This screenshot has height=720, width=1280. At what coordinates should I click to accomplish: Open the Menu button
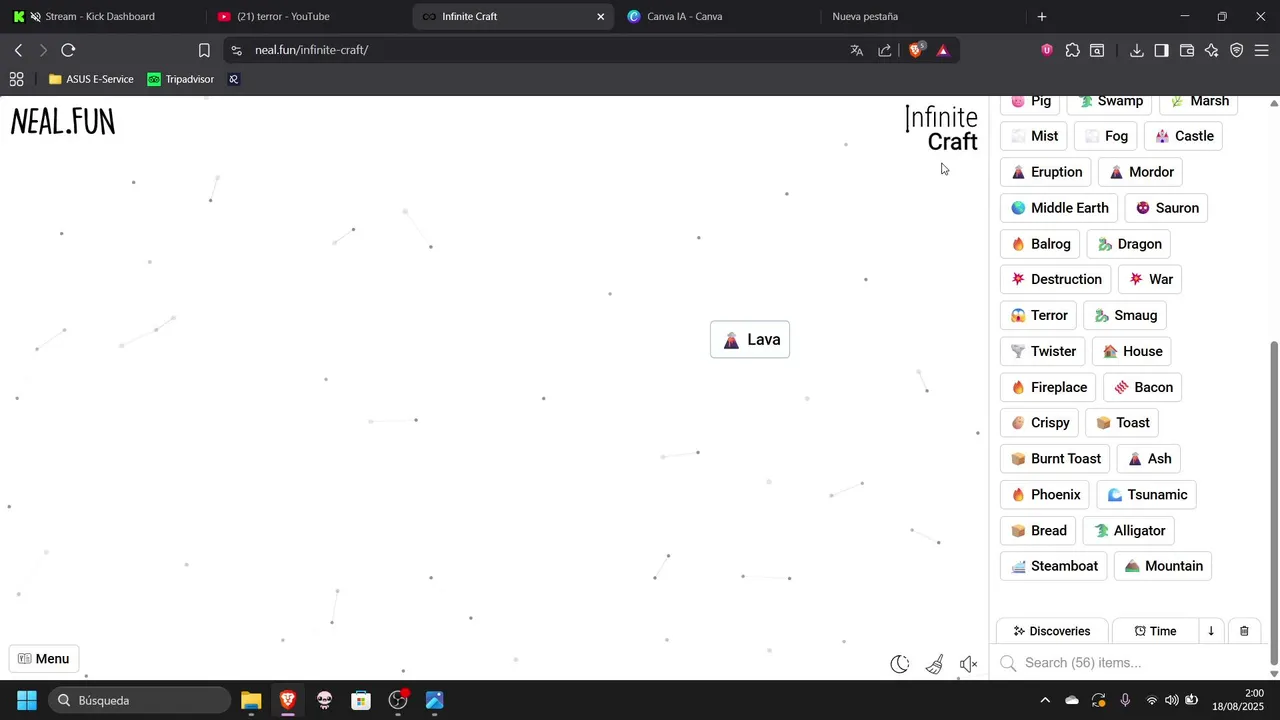click(44, 659)
